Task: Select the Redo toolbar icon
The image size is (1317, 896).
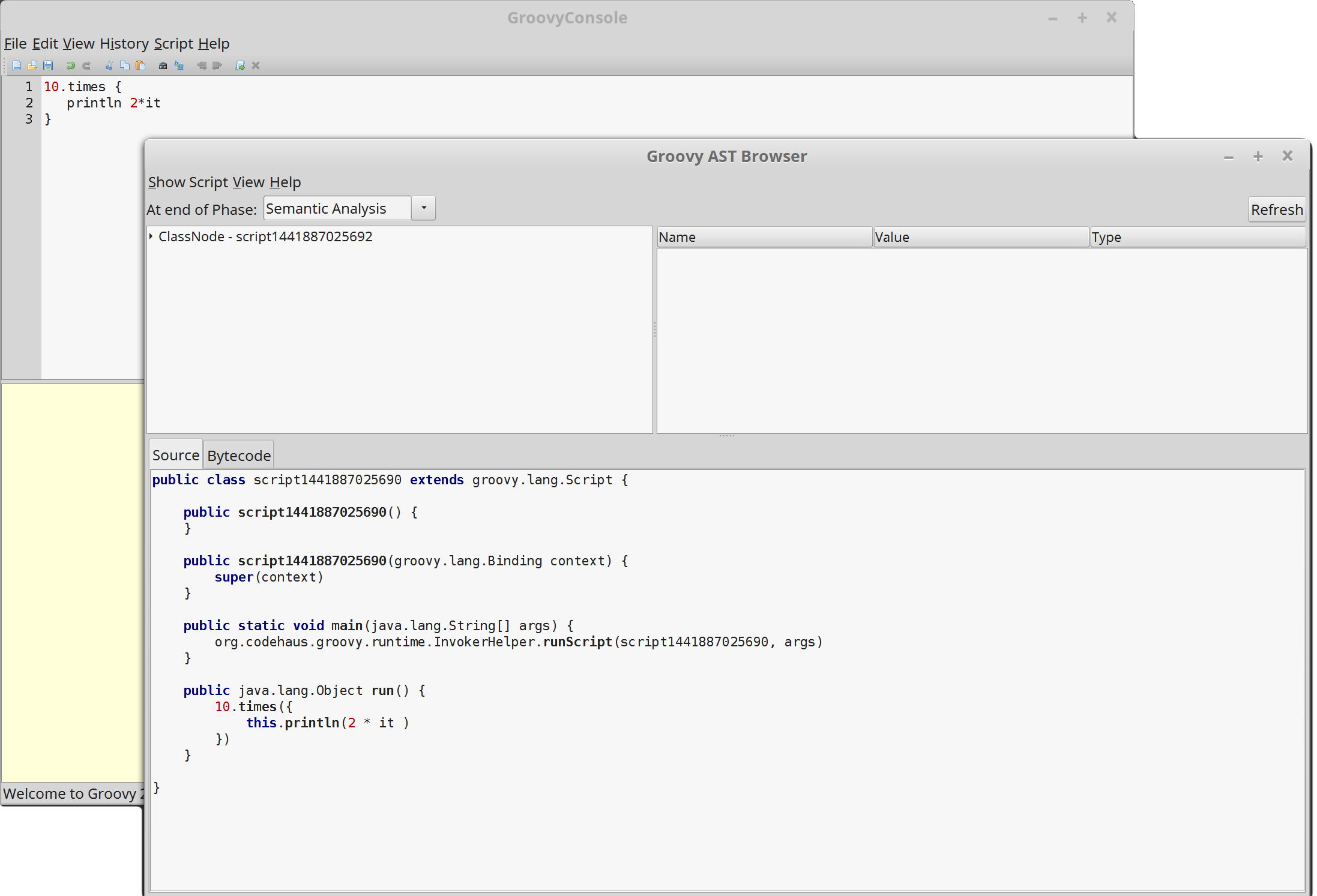Action: click(86, 66)
